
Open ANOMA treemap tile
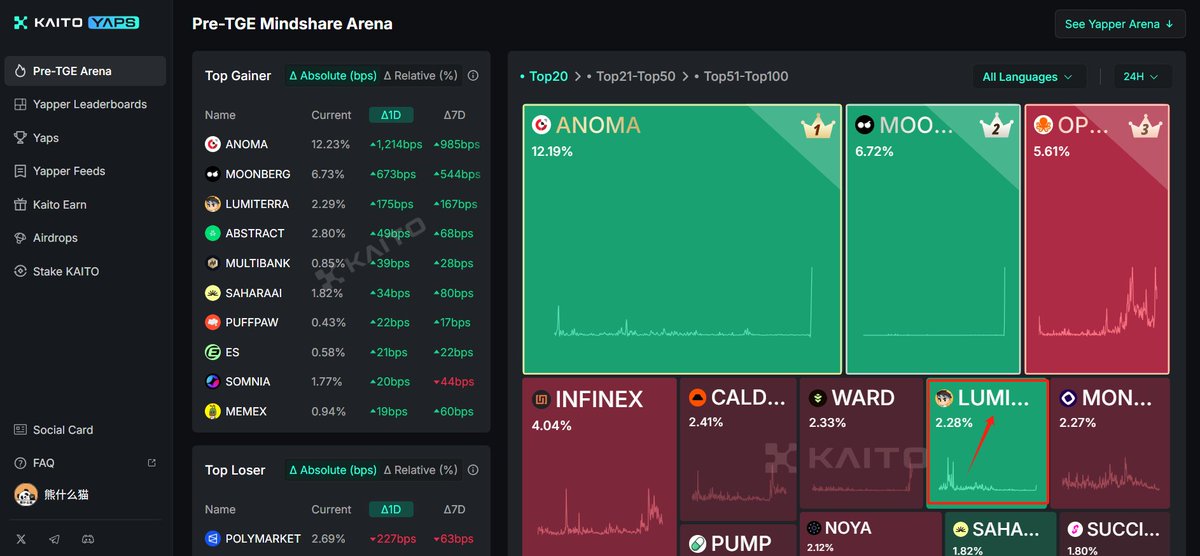click(x=682, y=238)
